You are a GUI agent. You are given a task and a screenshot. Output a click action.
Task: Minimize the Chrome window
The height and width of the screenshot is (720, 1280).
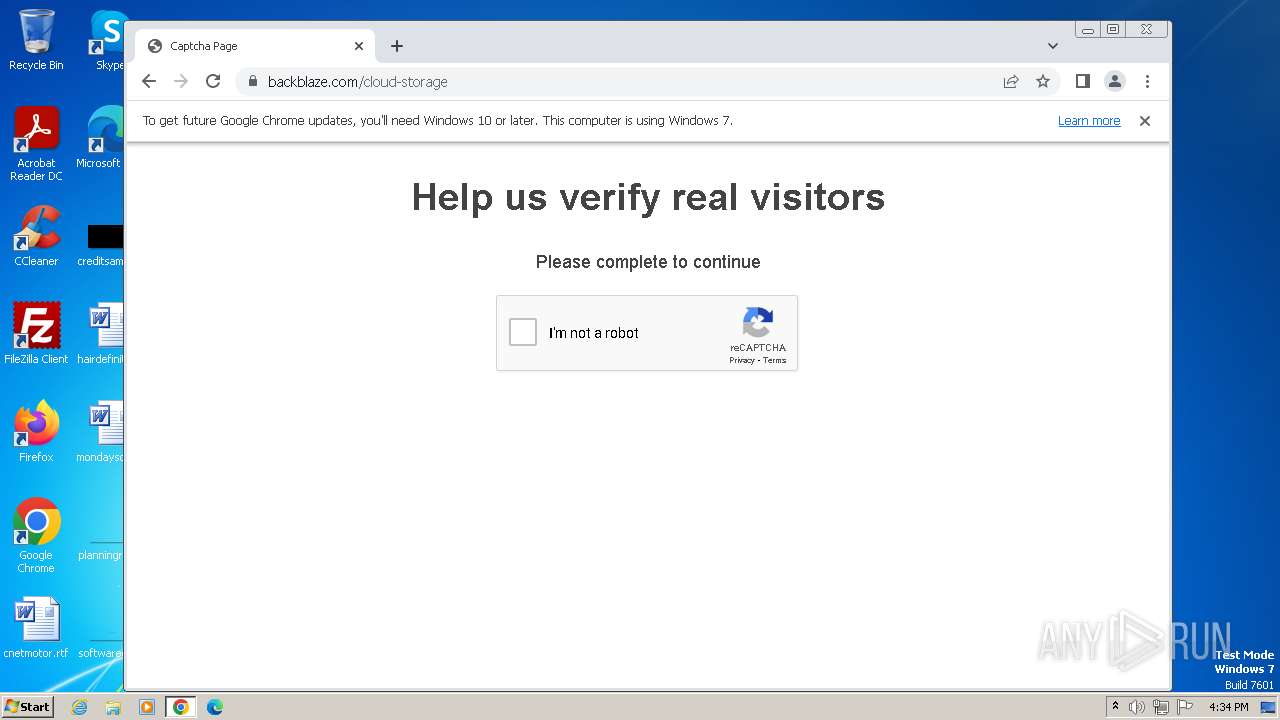(x=1088, y=30)
